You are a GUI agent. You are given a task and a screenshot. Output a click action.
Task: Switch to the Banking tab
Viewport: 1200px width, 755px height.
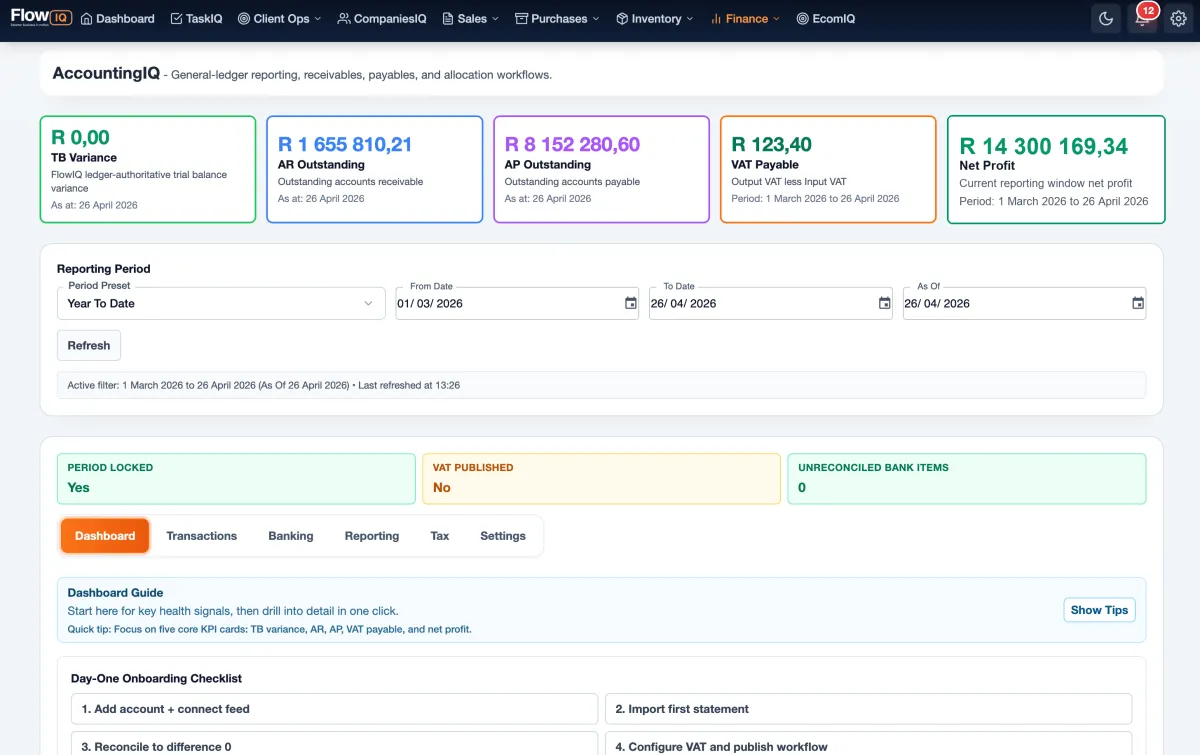pyautogui.click(x=291, y=536)
